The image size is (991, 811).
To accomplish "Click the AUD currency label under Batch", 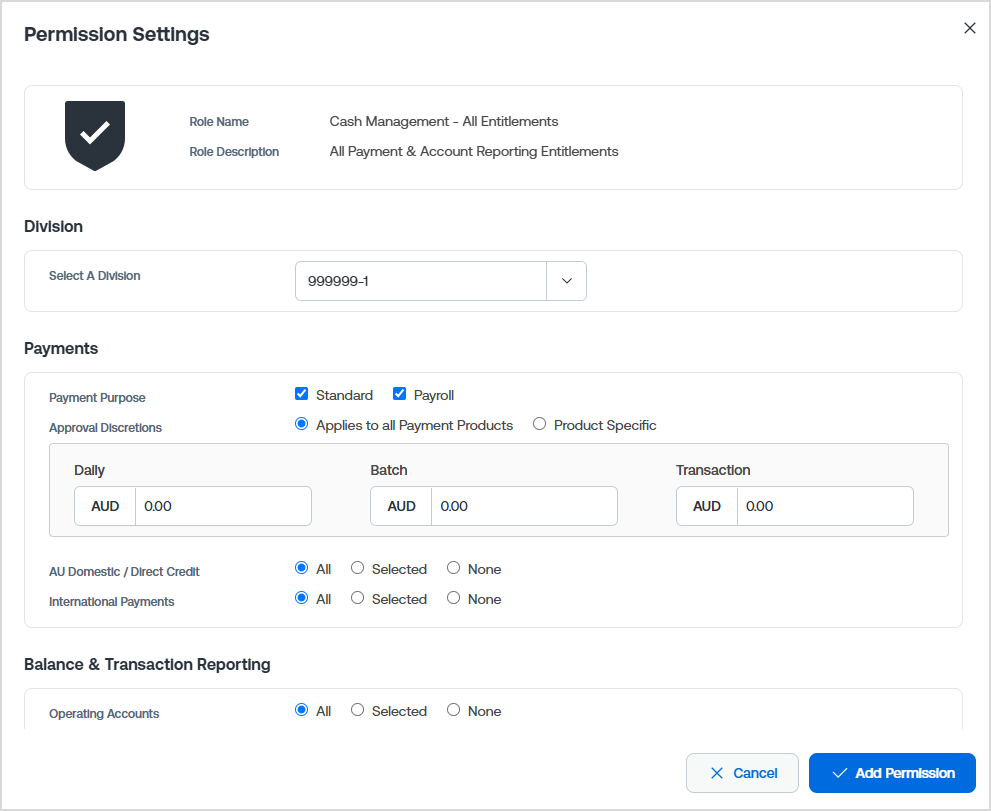I will 401,506.
